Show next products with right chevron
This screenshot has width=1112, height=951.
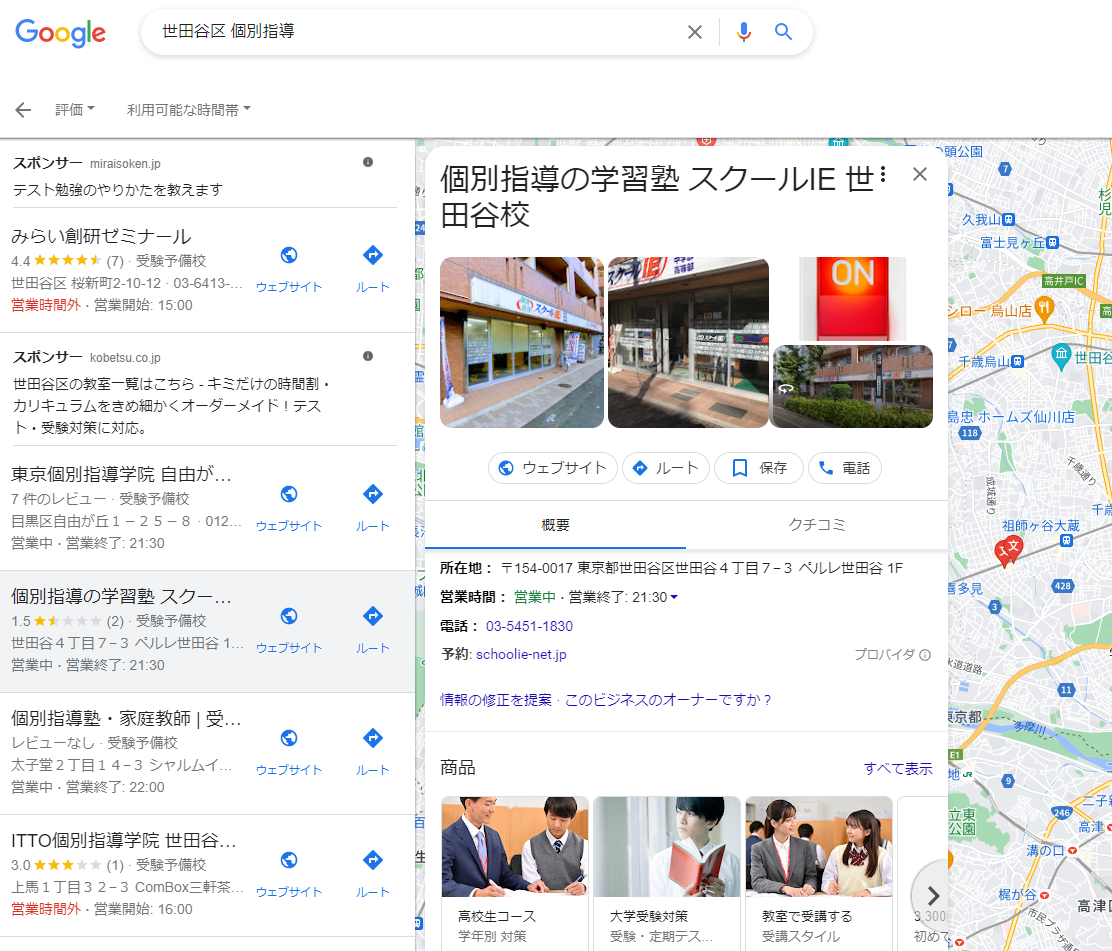tap(932, 895)
